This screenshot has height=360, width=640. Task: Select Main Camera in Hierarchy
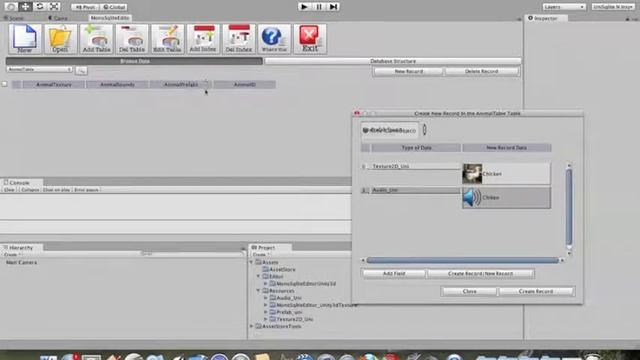(21, 262)
